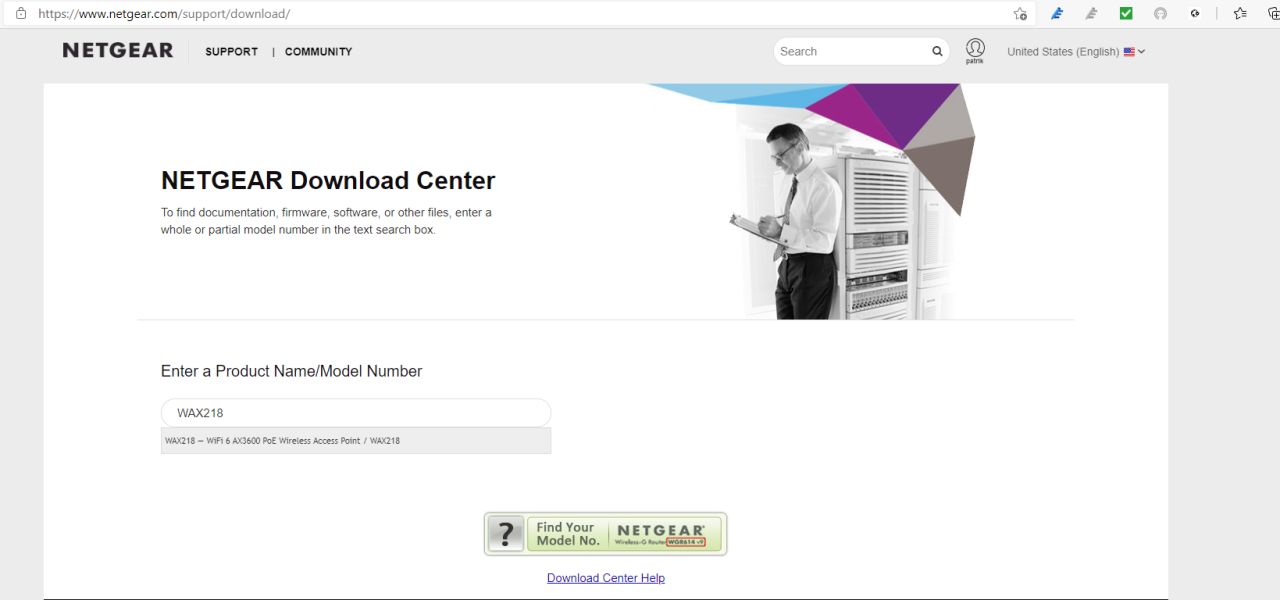
Task: Click the Find Your Model No. banner
Action: [605, 534]
